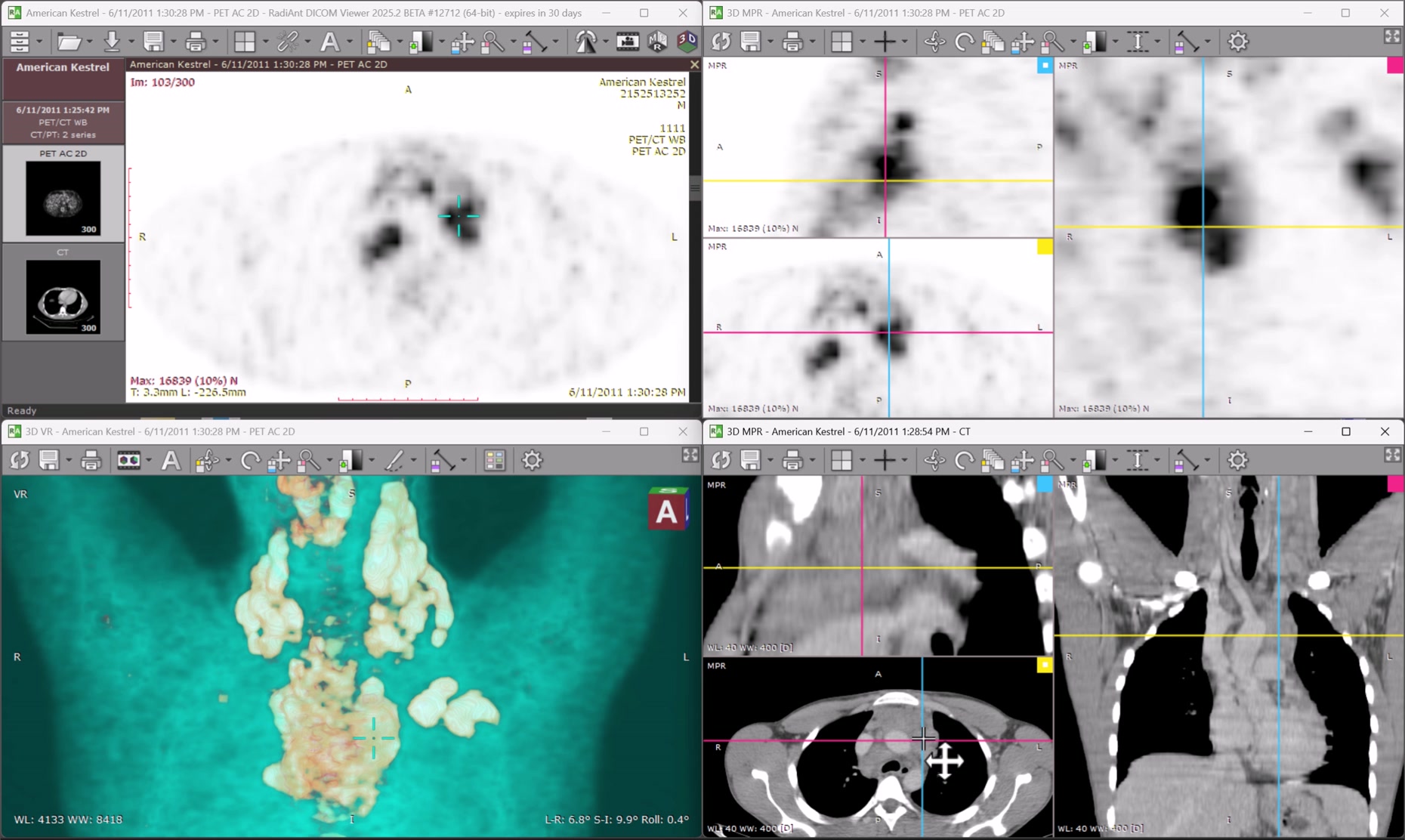The width and height of the screenshot is (1405, 840).
Task: Toggle full screen in the CT 3D MPR window
Action: click(1392, 455)
